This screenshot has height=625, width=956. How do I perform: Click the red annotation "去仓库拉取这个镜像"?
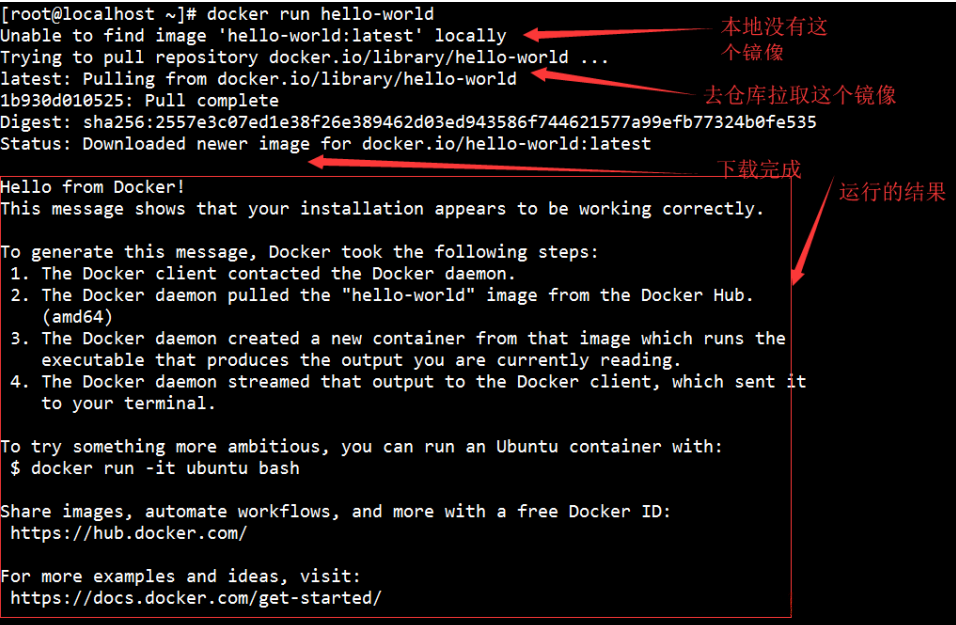point(800,95)
